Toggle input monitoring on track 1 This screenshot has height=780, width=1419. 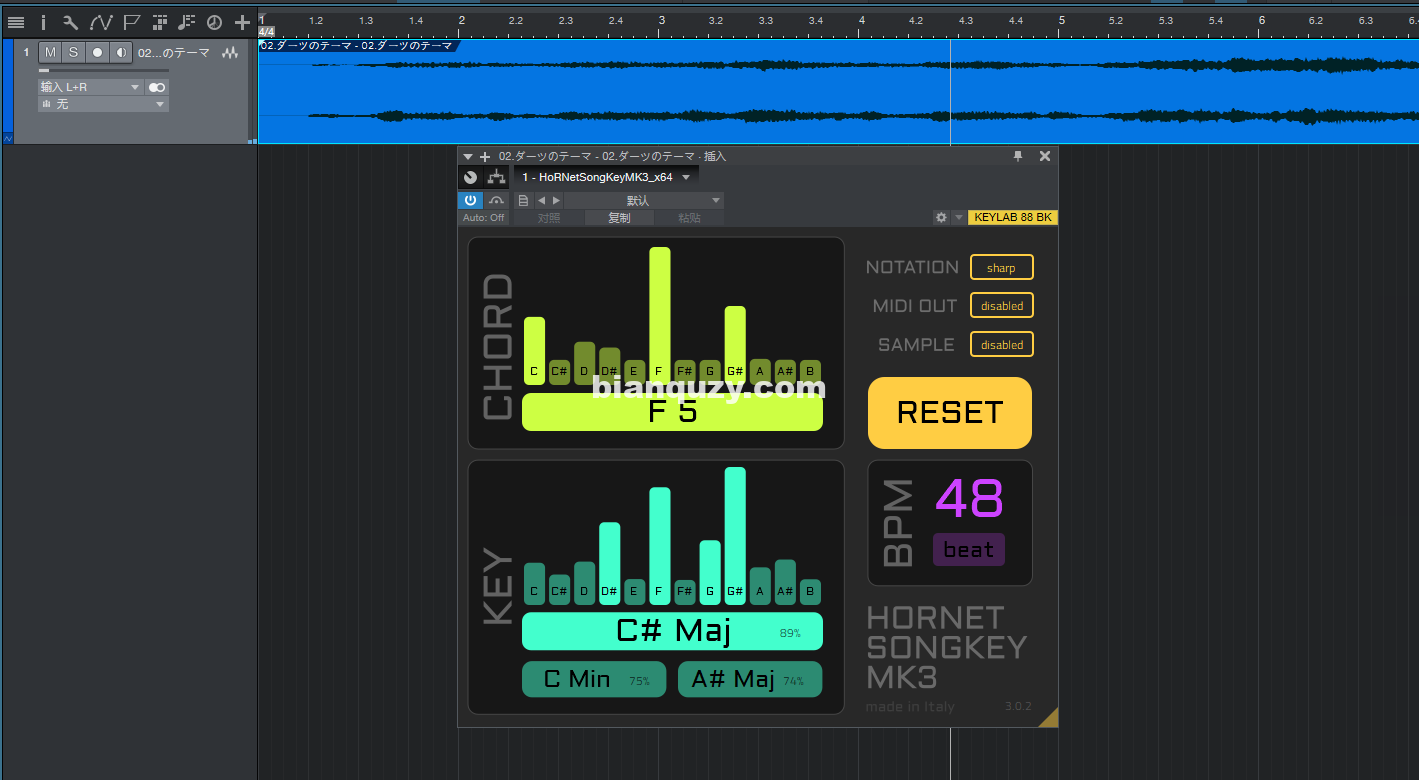tap(121, 52)
